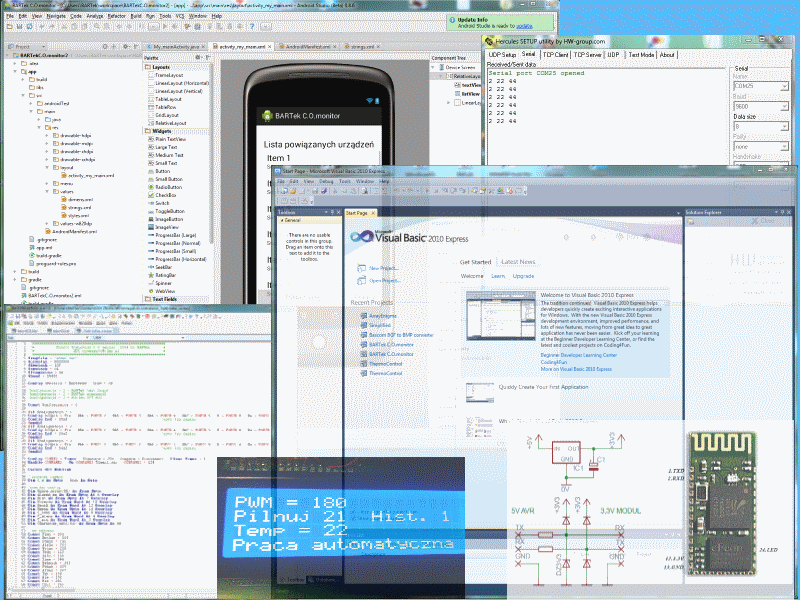Expand the General group in Toolbox panel
This screenshot has width=800, height=600.
282,220
